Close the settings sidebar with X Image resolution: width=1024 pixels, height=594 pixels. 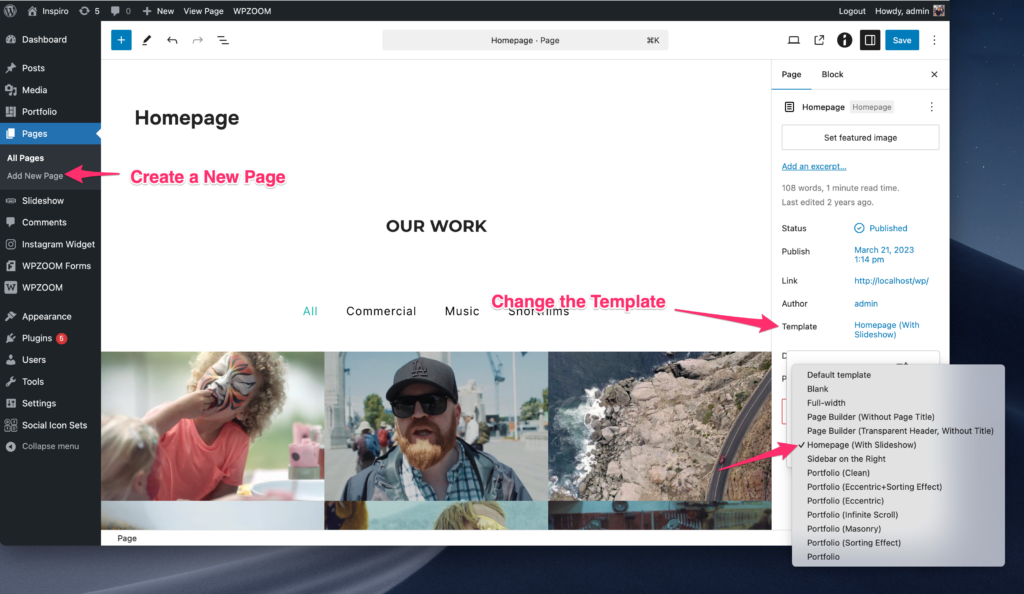(934, 74)
